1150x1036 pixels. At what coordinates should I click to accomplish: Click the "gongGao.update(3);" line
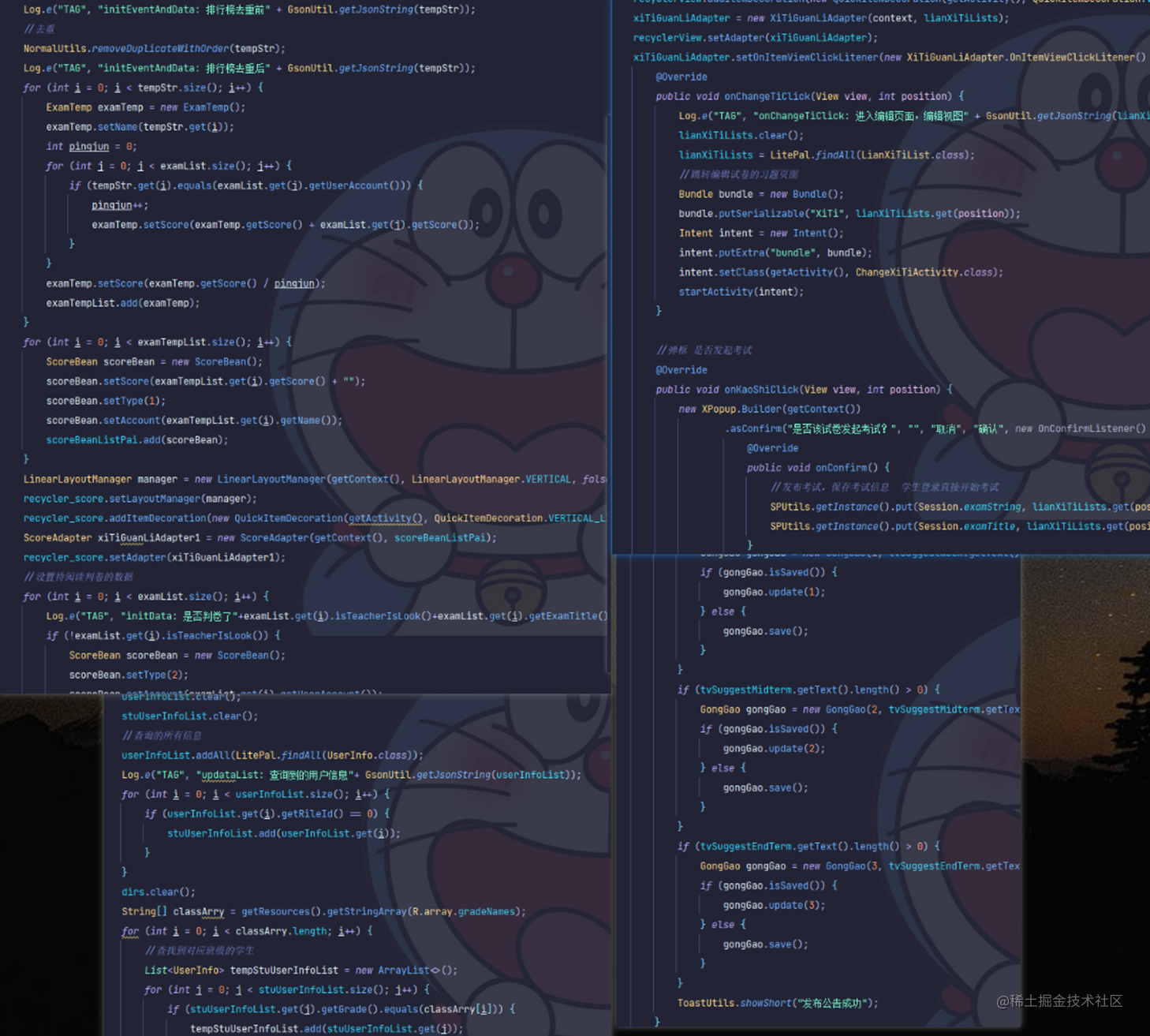tap(775, 905)
